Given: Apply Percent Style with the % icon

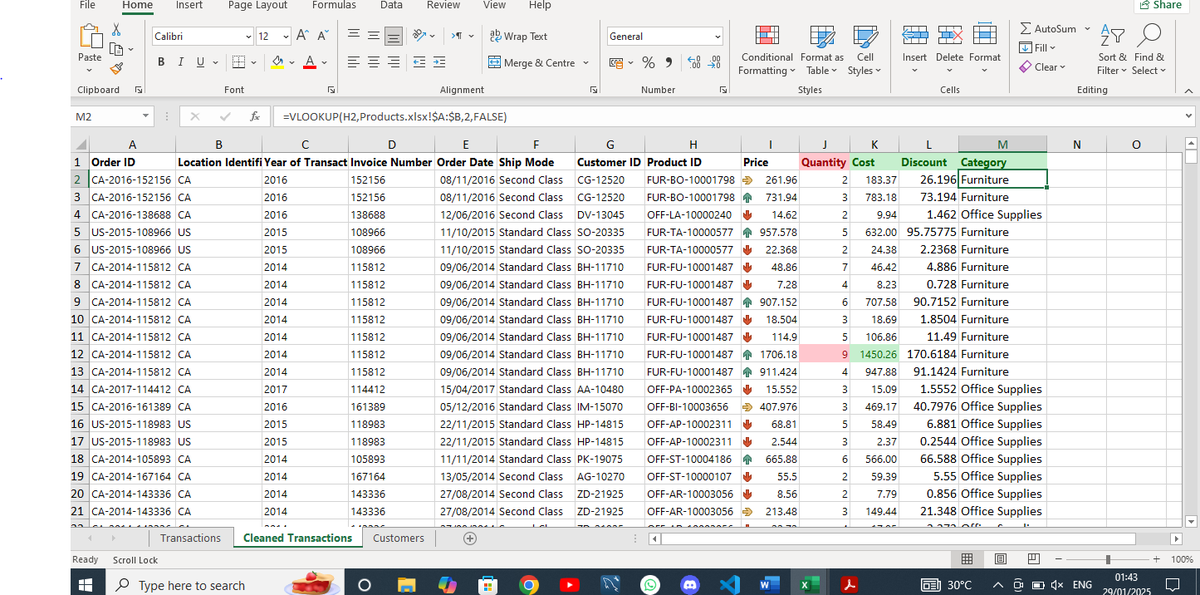Looking at the screenshot, I should [x=648, y=63].
